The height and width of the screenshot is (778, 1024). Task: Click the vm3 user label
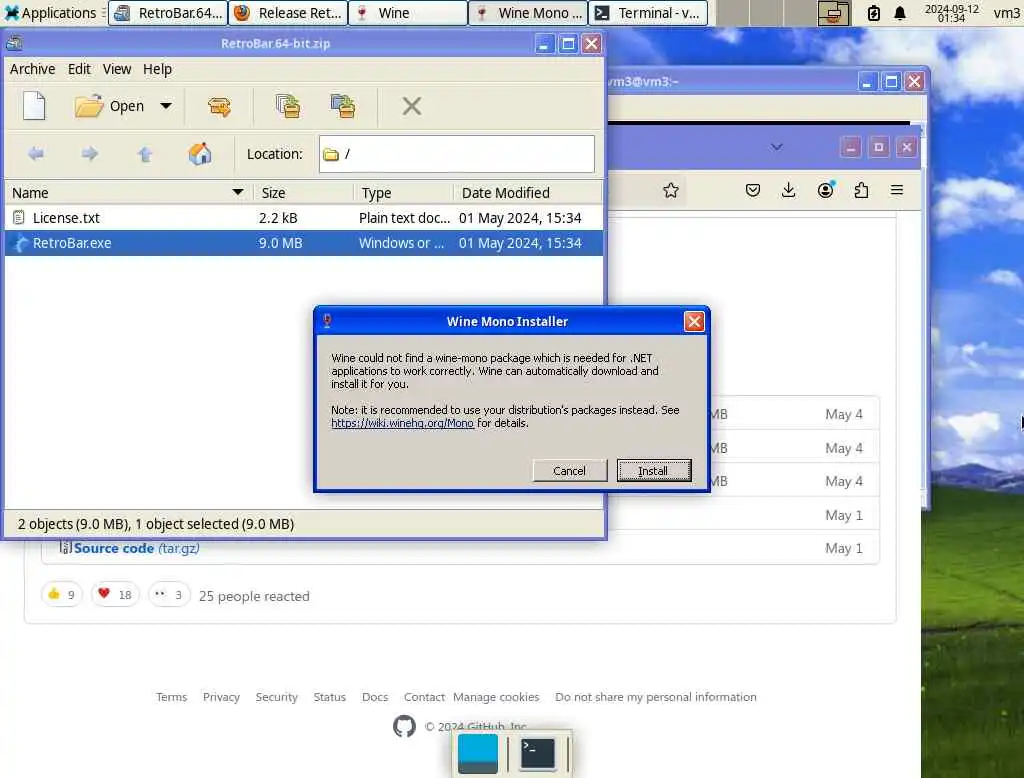(1006, 13)
